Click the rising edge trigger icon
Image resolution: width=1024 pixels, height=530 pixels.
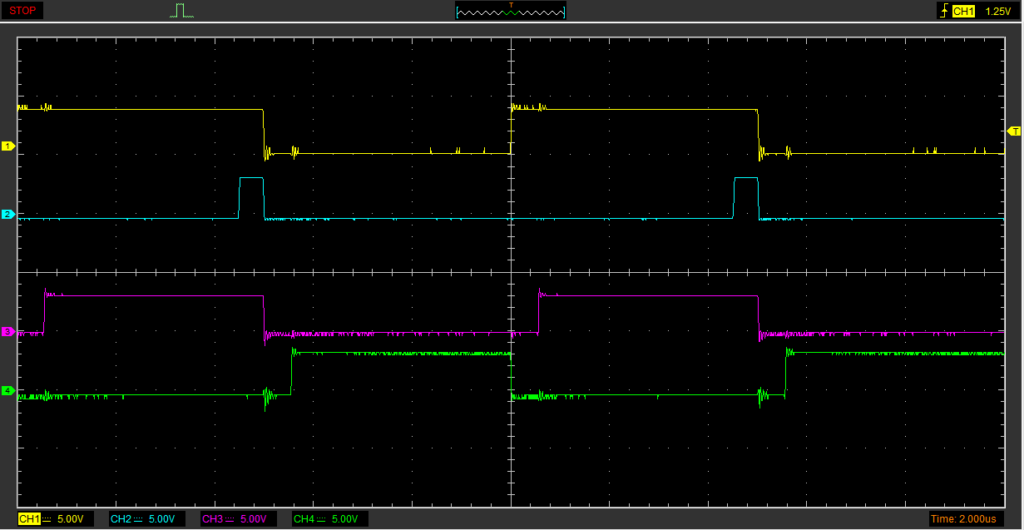click(x=942, y=11)
